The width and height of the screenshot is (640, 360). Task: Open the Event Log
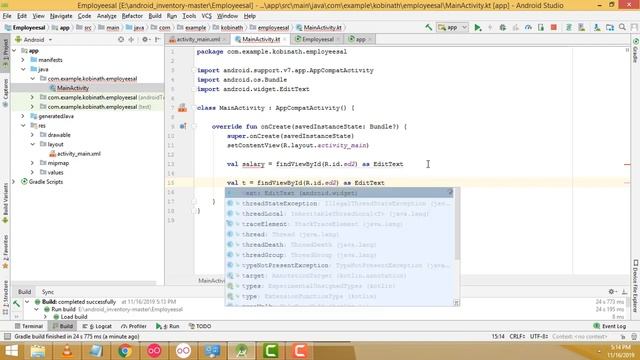click(x=610, y=326)
